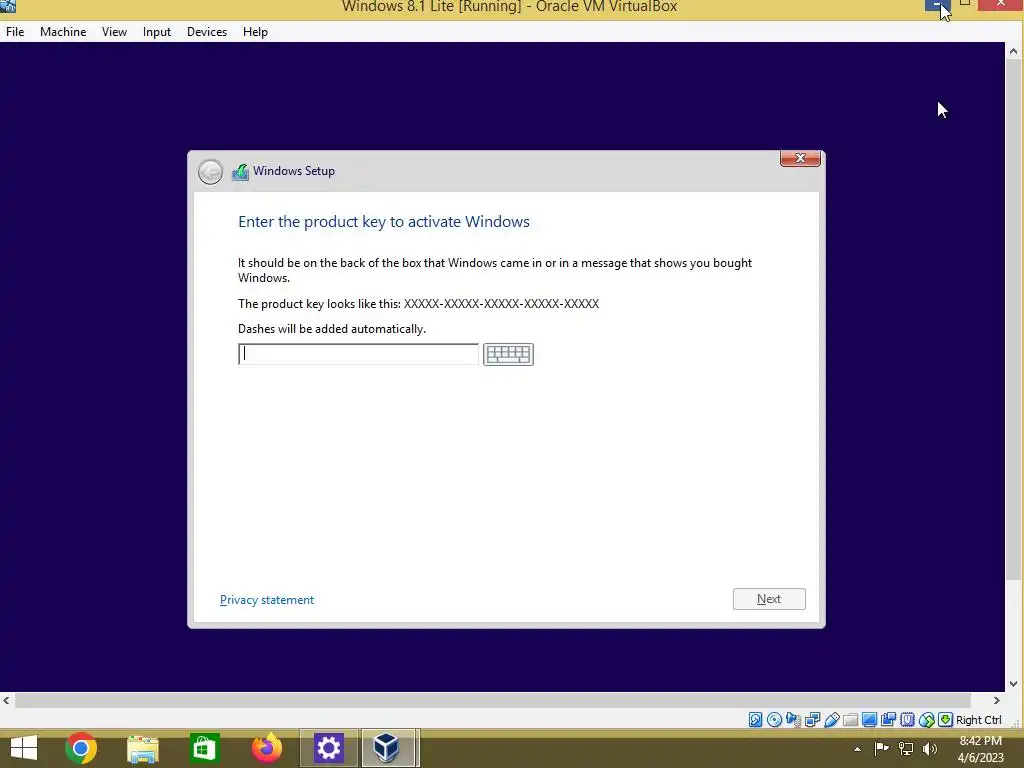The height and width of the screenshot is (768, 1024).
Task: Click the 8:42 PM clock on taskbar
Action: click(980, 741)
